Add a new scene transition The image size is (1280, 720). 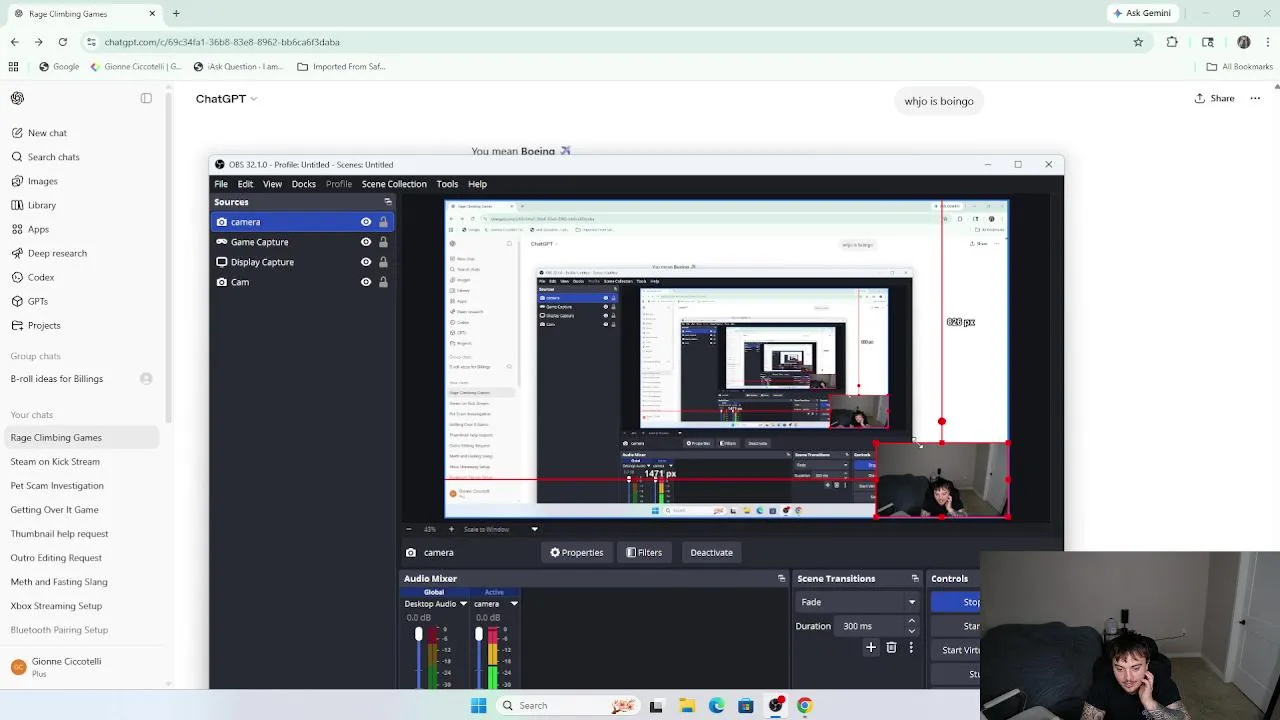pyautogui.click(x=871, y=648)
